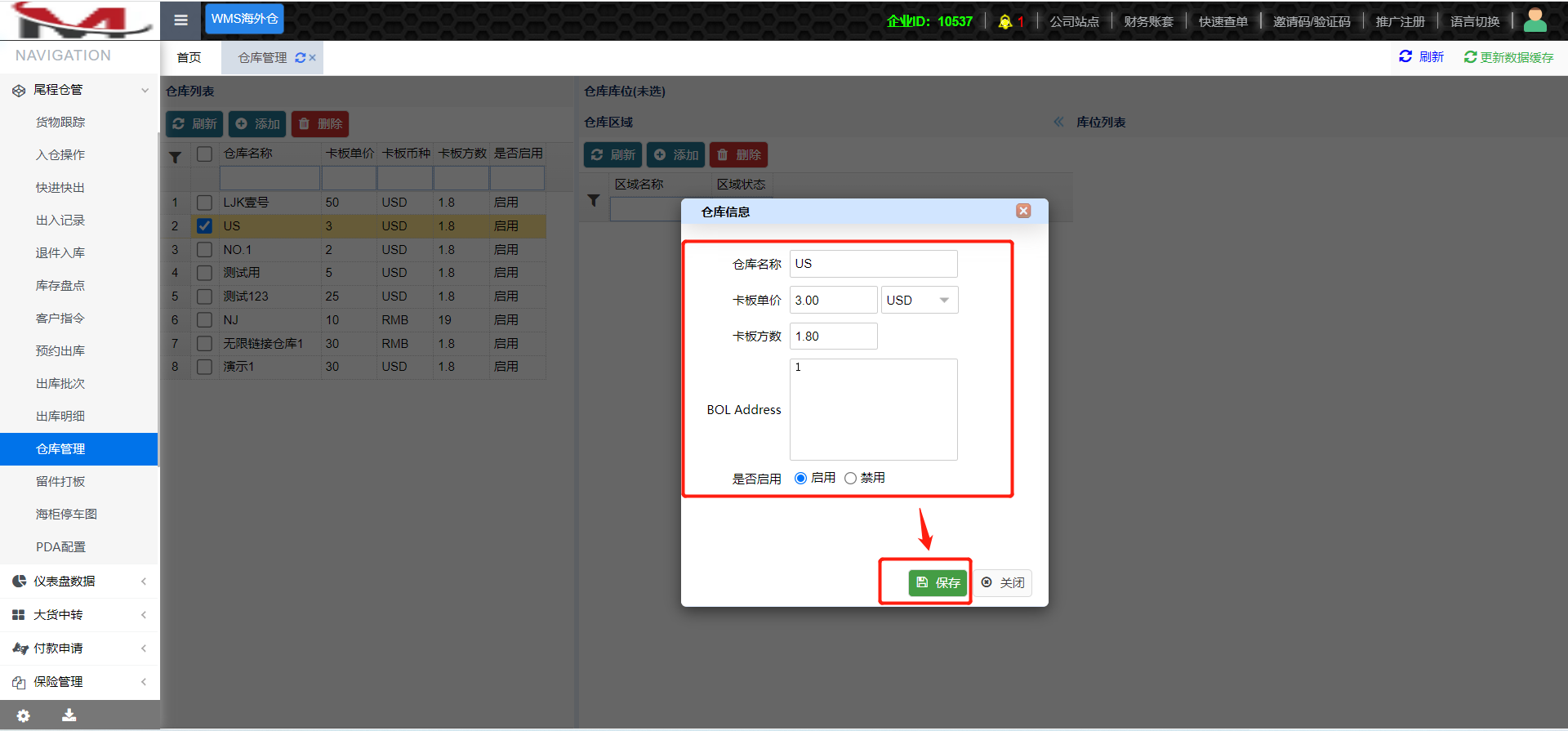Open the USD currency dropdown in dialog
Screen dimensions: 1568x731
pos(920,301)
